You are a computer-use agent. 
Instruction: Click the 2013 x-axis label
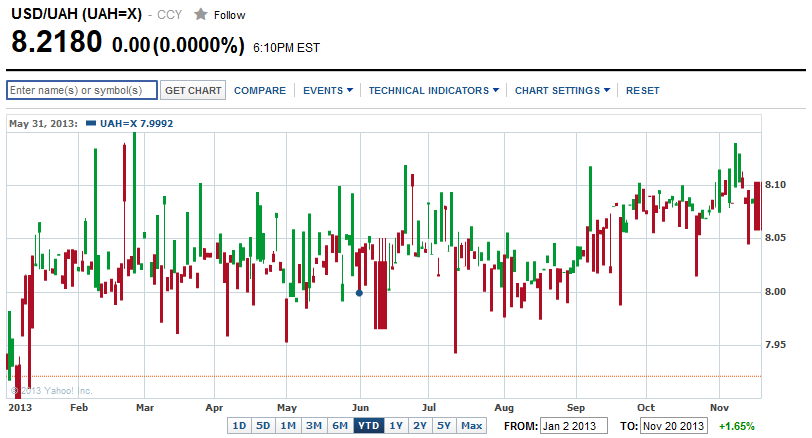(x=20, y=407)
